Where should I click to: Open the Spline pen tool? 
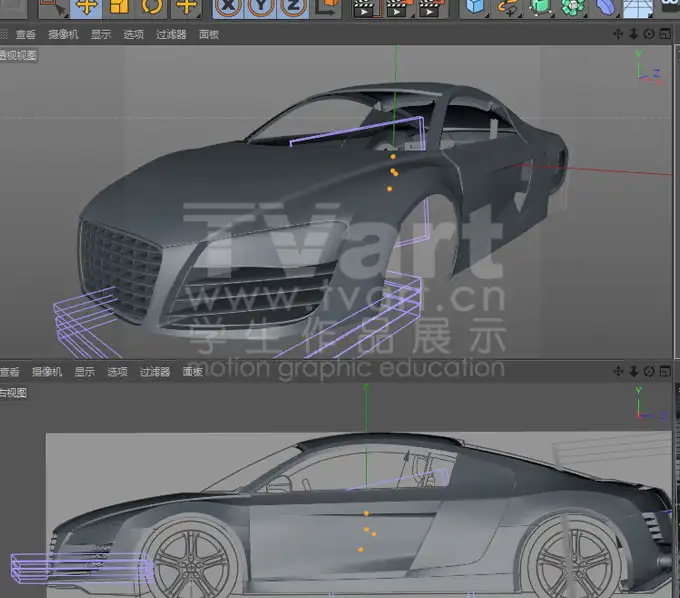508,8
